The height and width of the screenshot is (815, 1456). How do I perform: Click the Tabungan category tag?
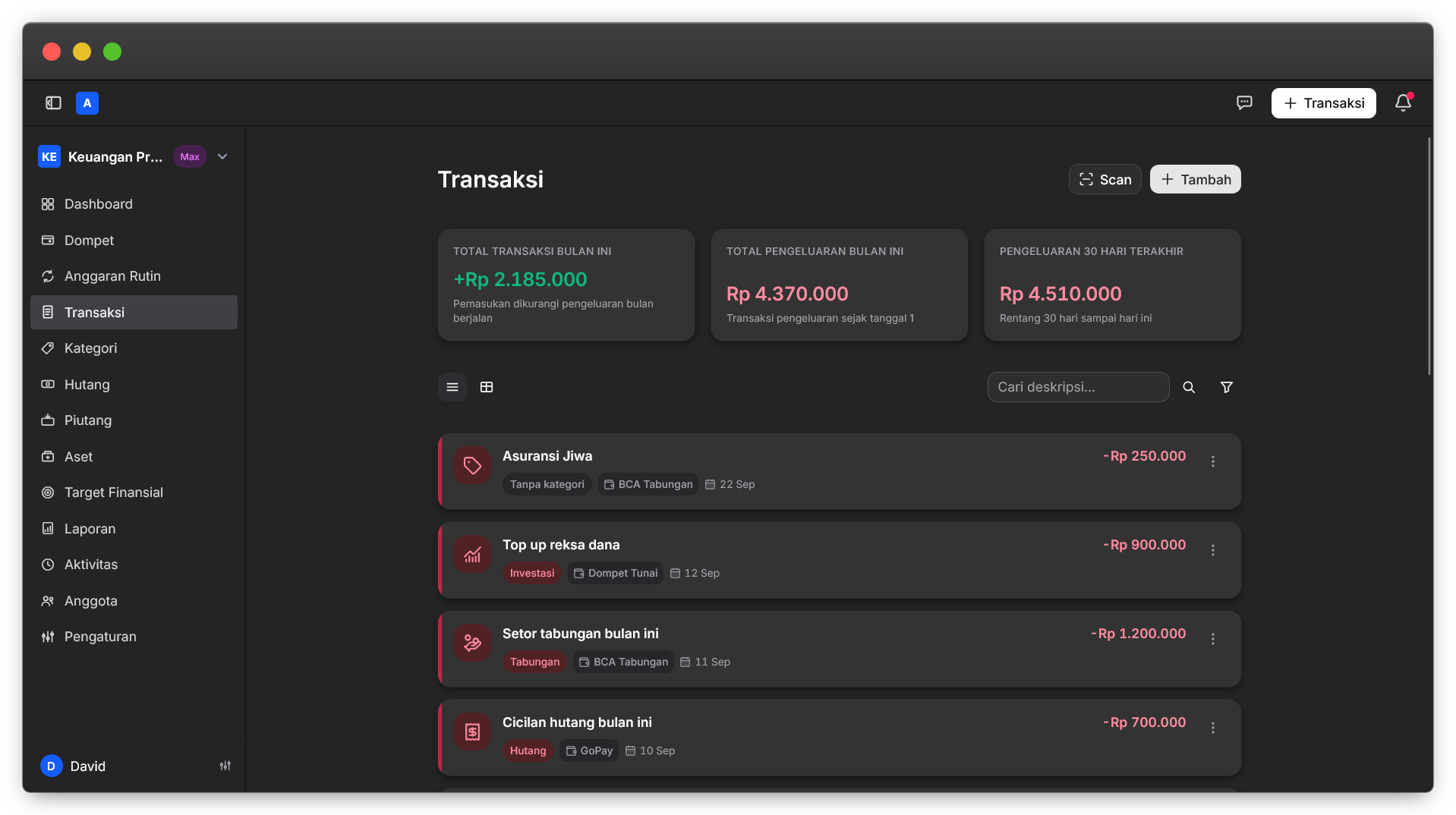click(534, 662)
